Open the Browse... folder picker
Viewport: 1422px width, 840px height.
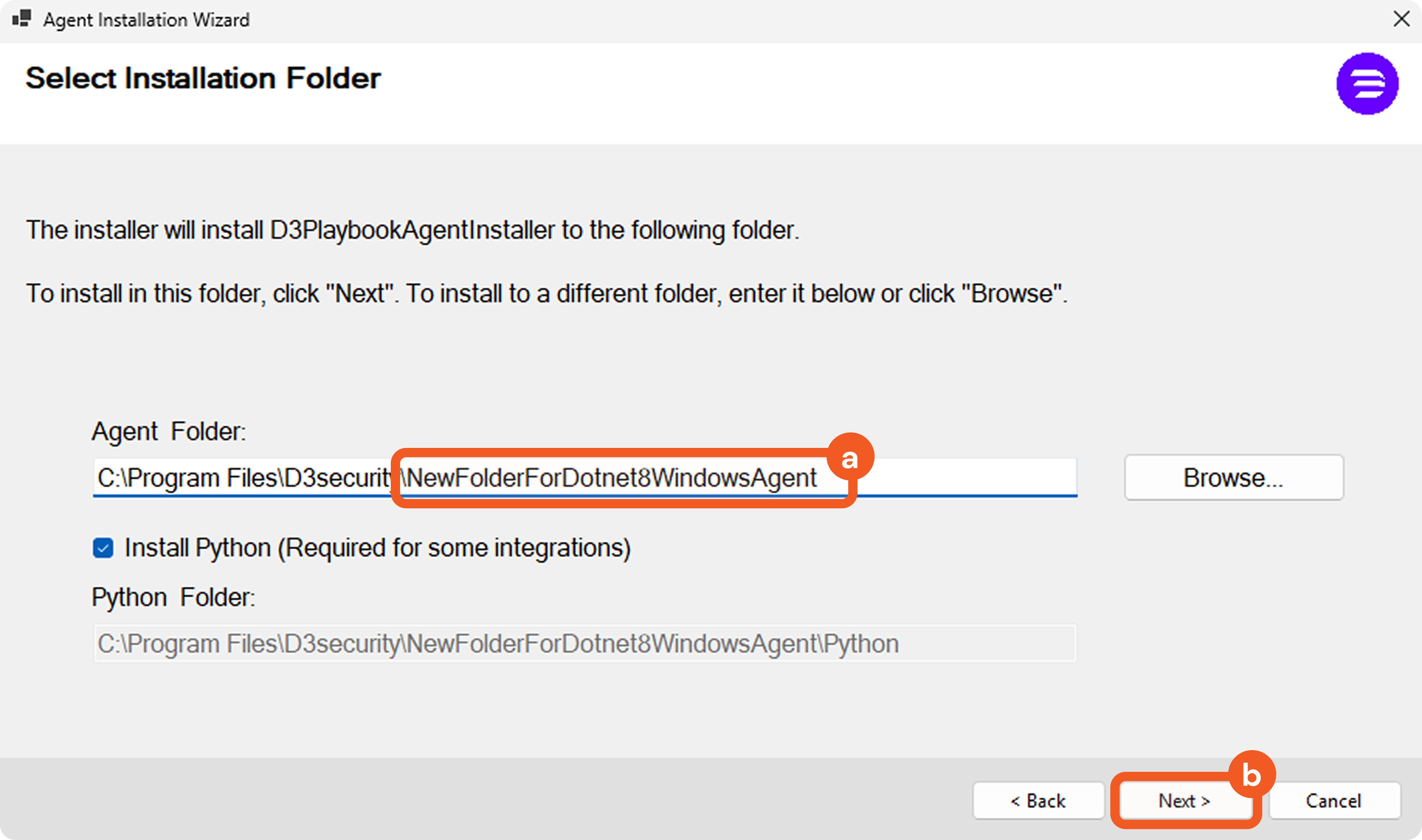pyautogui.click(x=1234, y=478)
